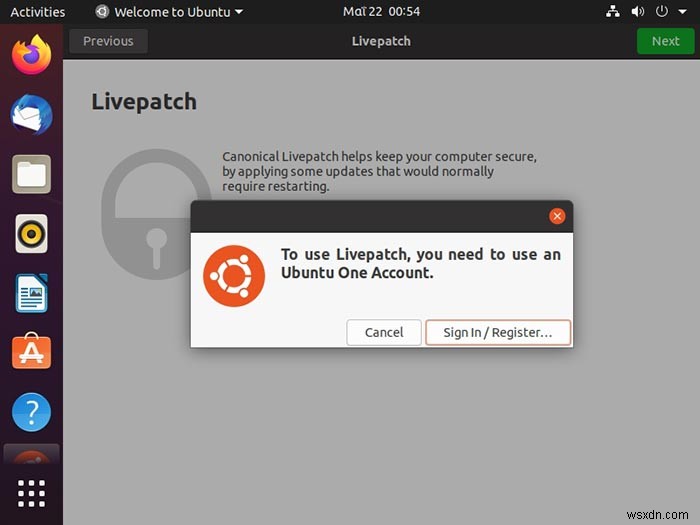Click the Previous button
Screen dimensions: 700x525
tap(108, 41)
